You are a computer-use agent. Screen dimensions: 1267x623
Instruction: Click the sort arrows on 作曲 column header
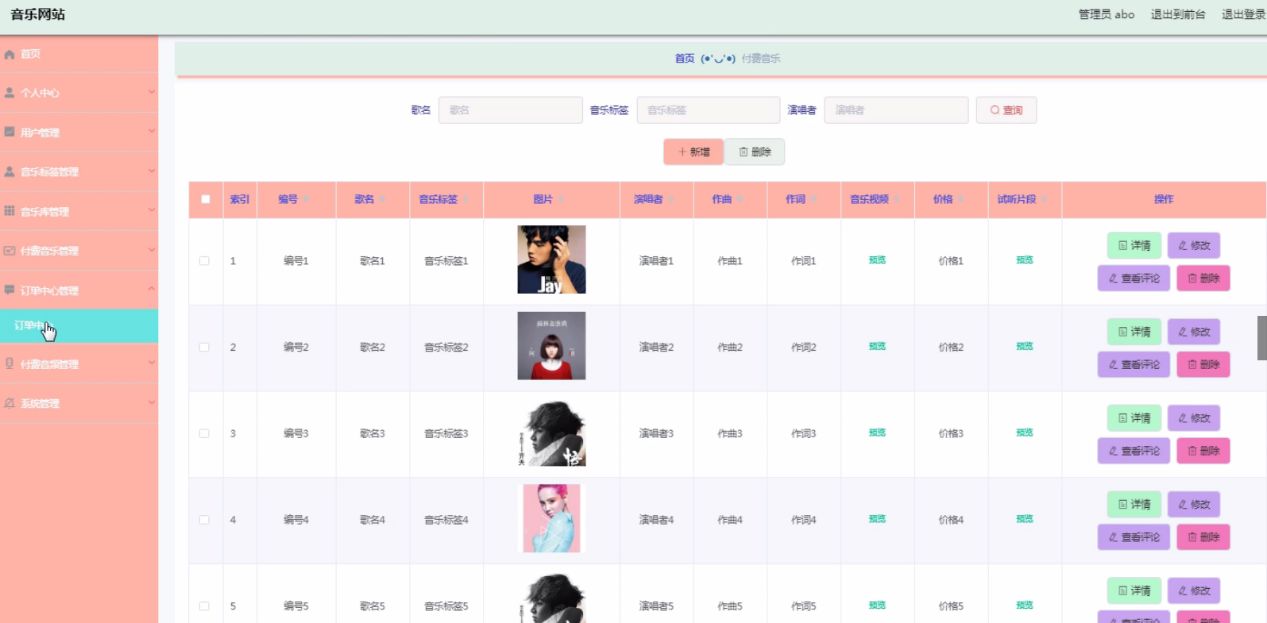(741, 200)
